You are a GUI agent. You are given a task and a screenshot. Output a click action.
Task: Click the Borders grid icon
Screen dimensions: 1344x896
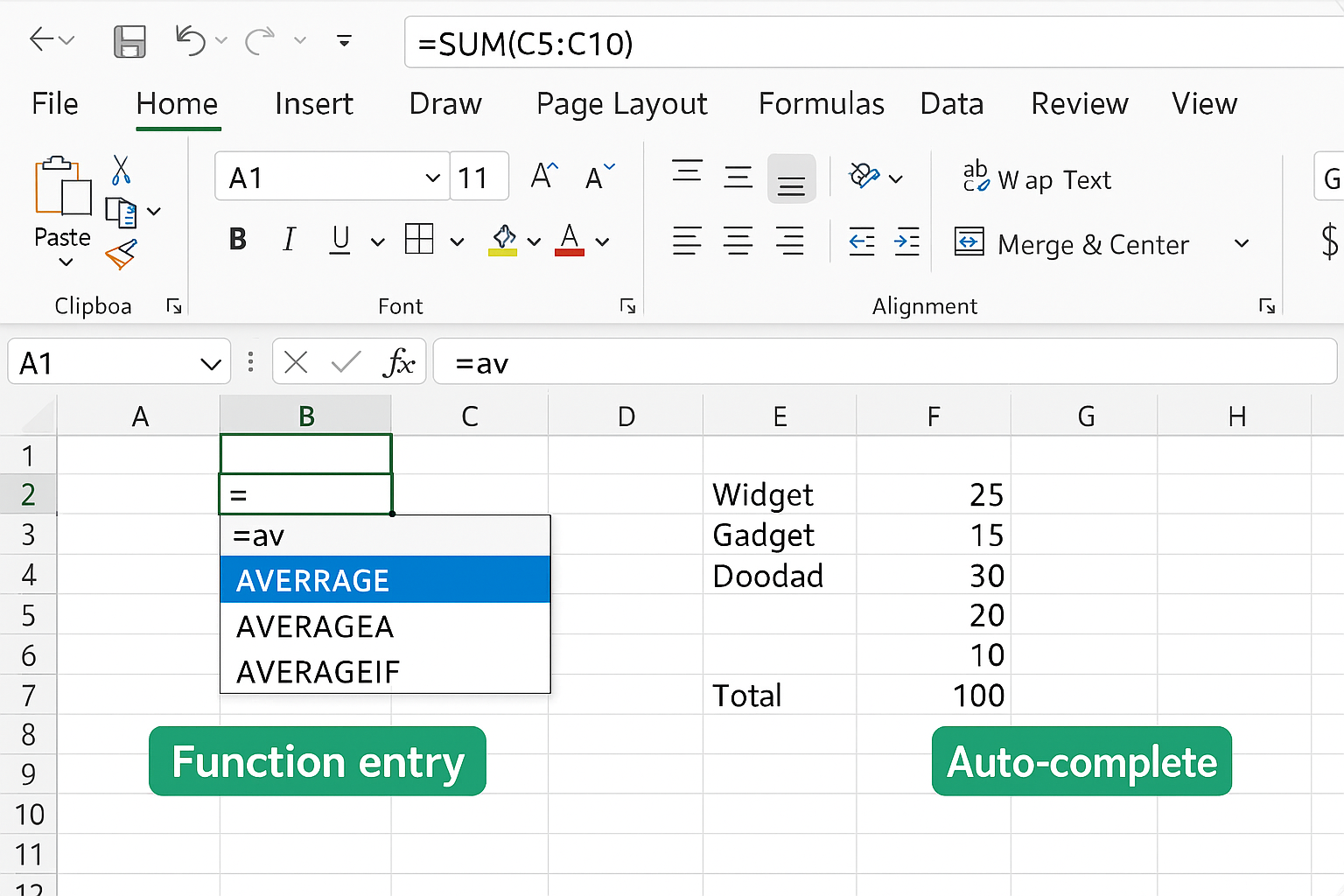click(419, 239)
